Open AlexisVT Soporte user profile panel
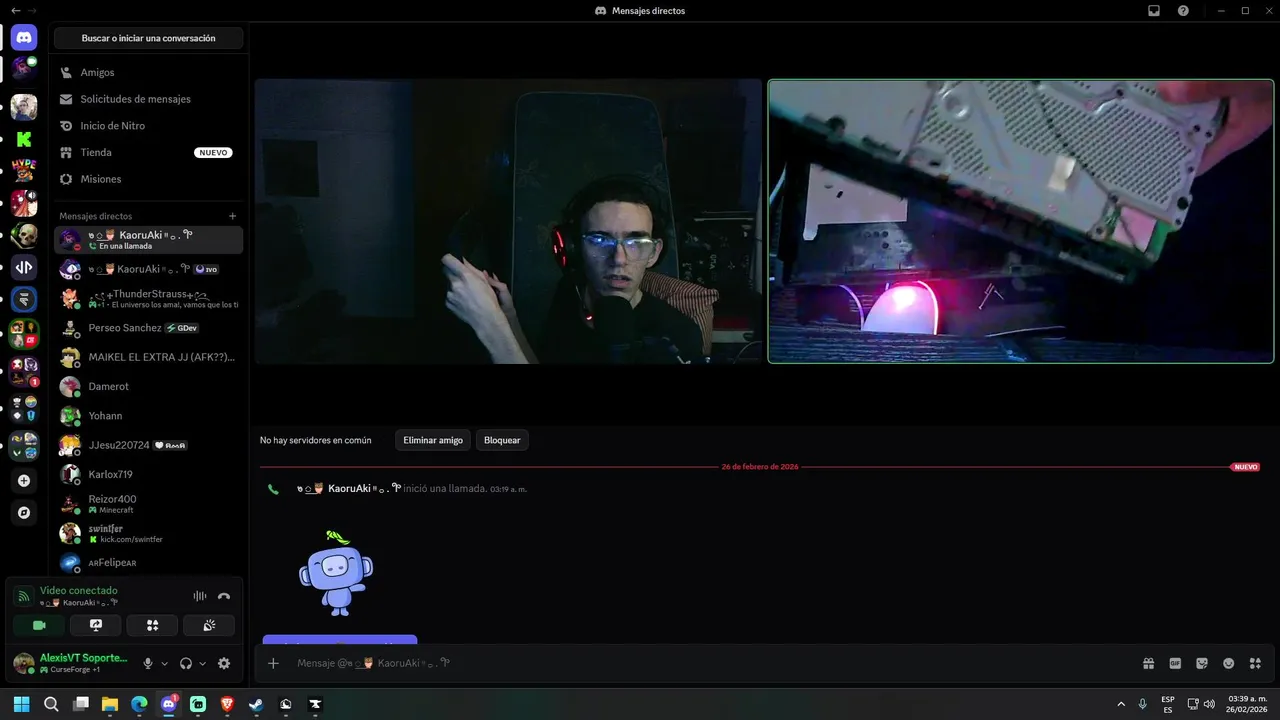This screenshot has width=1280, height=720. [x=72, y=663]
